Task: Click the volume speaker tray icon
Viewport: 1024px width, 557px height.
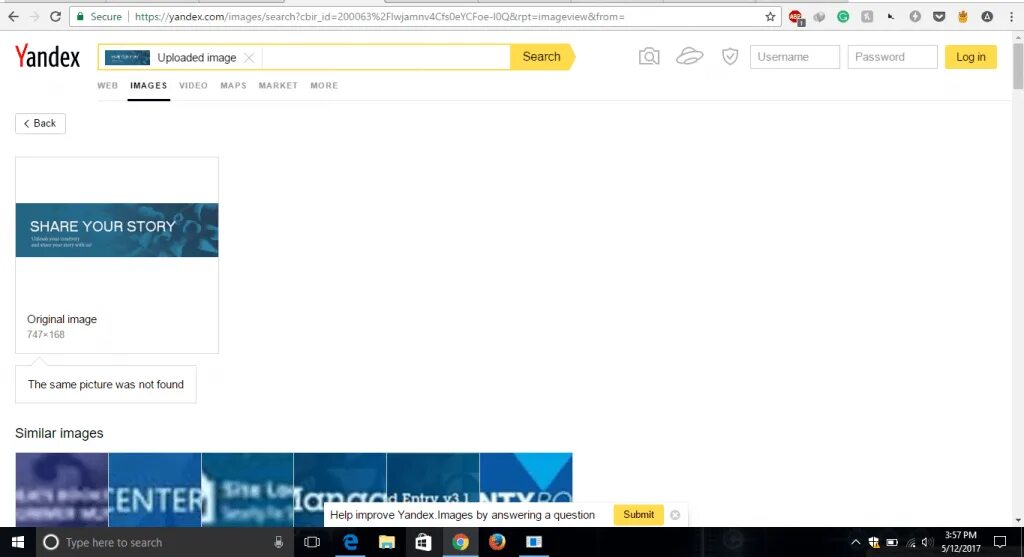Action: pyautogui.click(x=927, y=542)
